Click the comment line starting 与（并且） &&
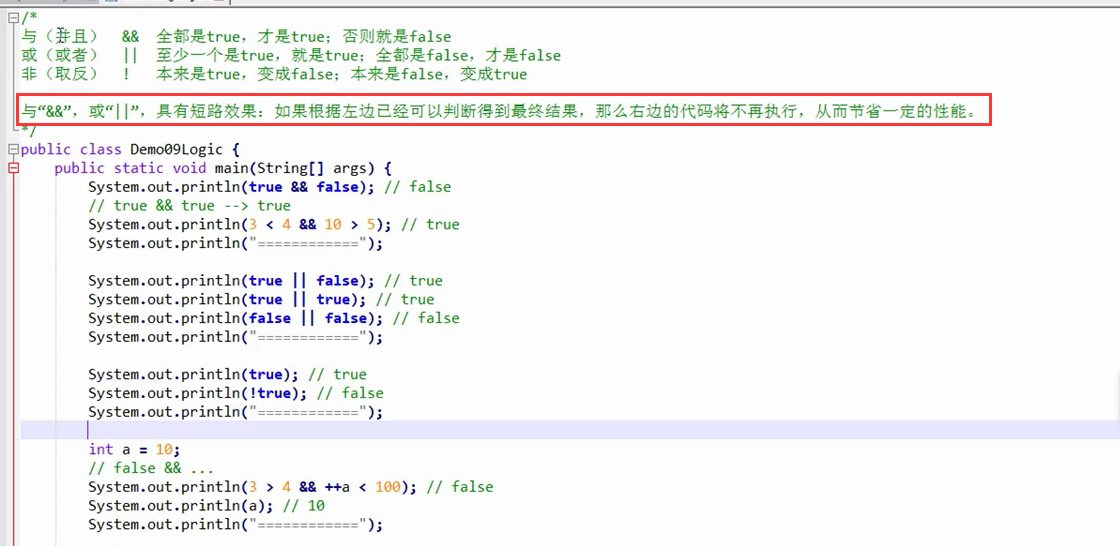This screenshot has height=546, width=1120. (236, 36)
